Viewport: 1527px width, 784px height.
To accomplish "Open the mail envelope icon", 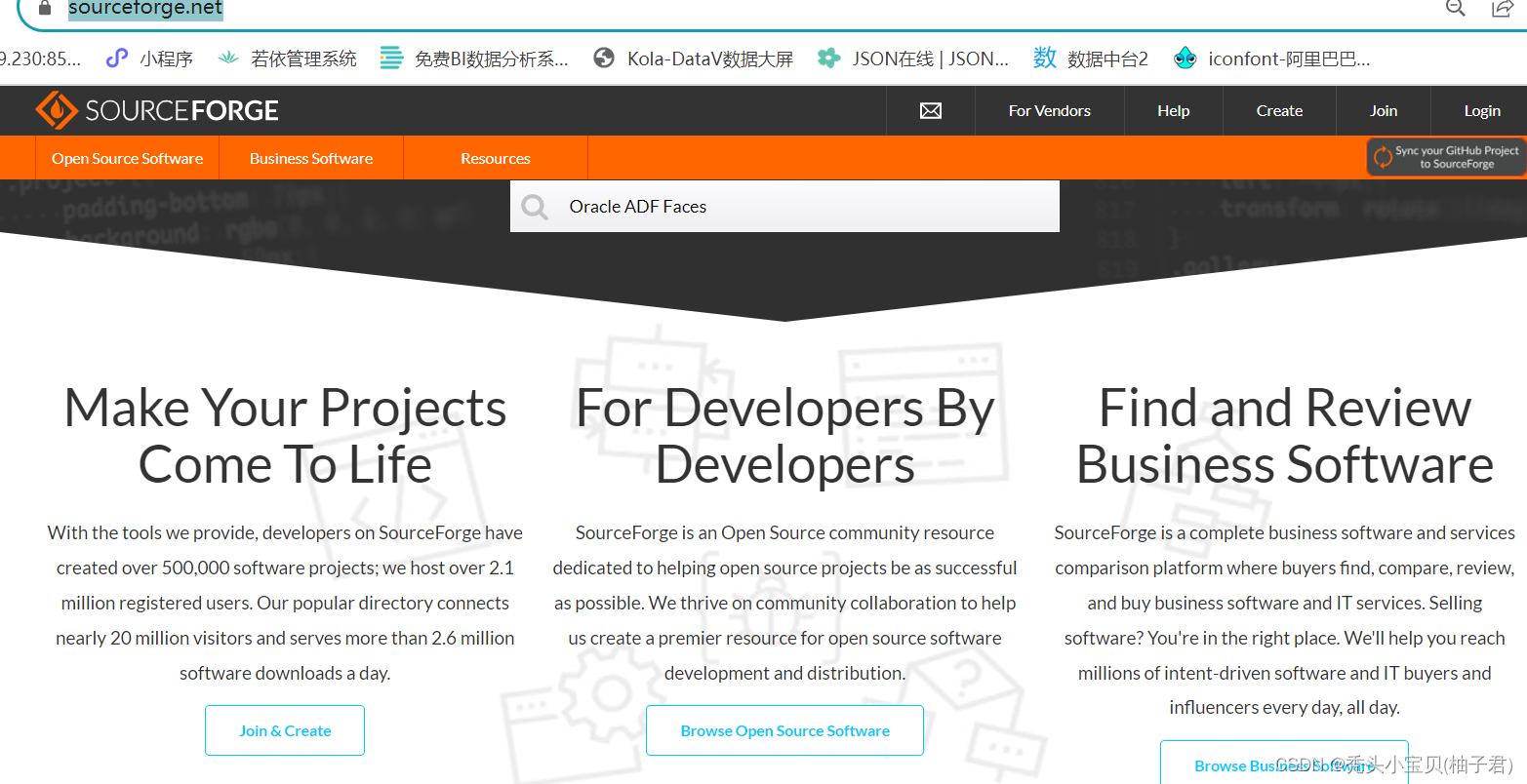I will point(931,110).
